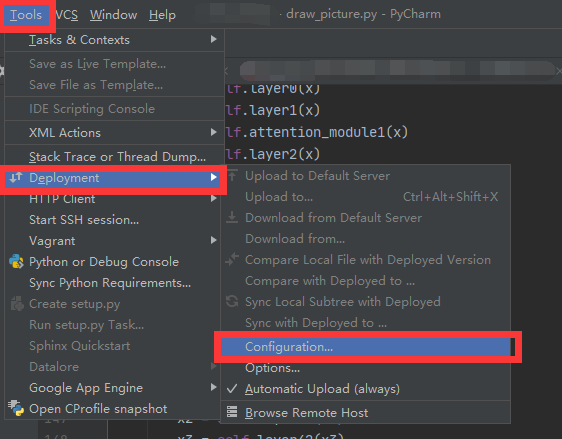Select Save as Live Template

pos(114,64)
